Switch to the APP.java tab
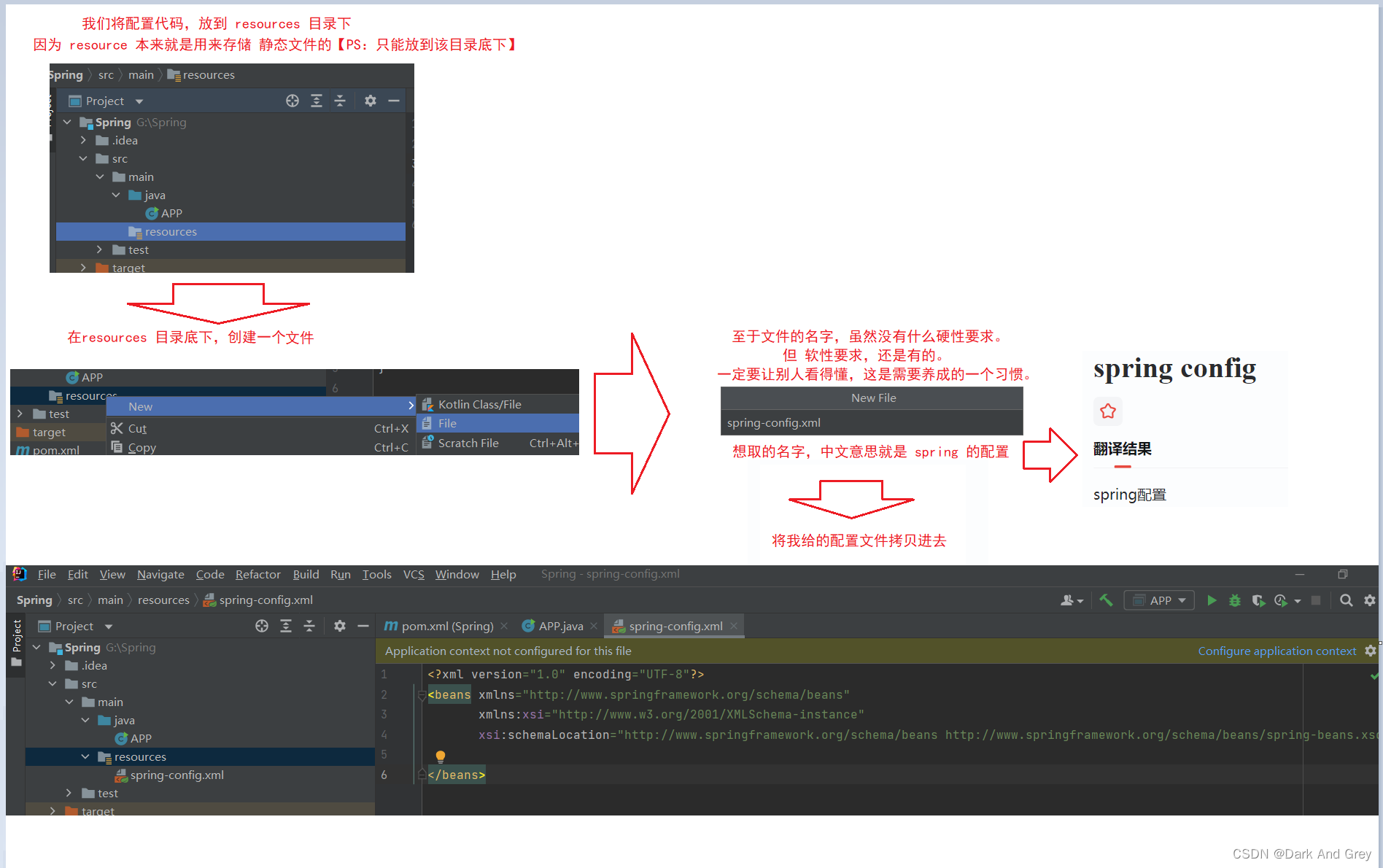This screenshot has width=1383, height=868. point(560,626)
